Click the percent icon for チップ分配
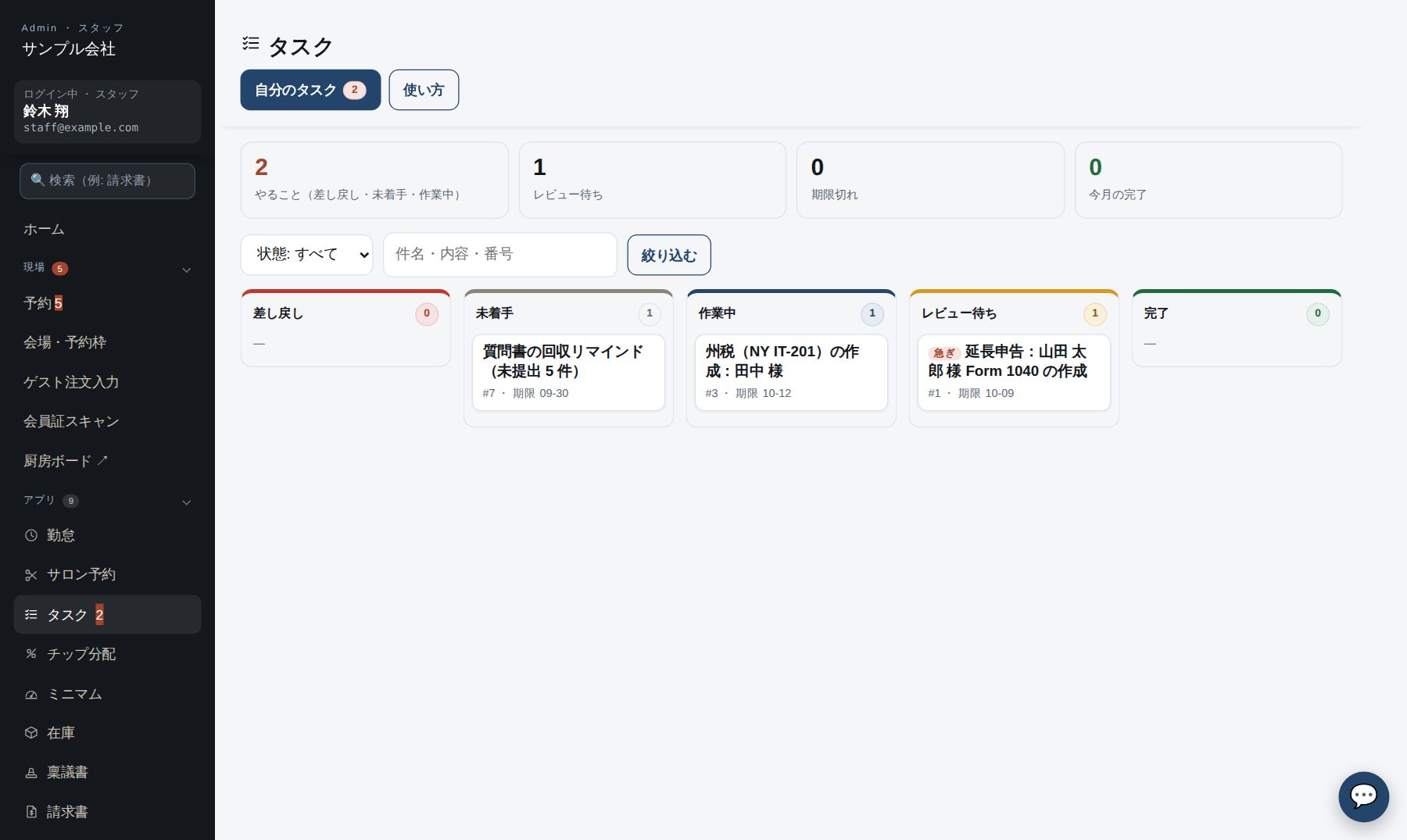Image resolution: width=1407 pixels, height=840 pixels. point(31,654)
